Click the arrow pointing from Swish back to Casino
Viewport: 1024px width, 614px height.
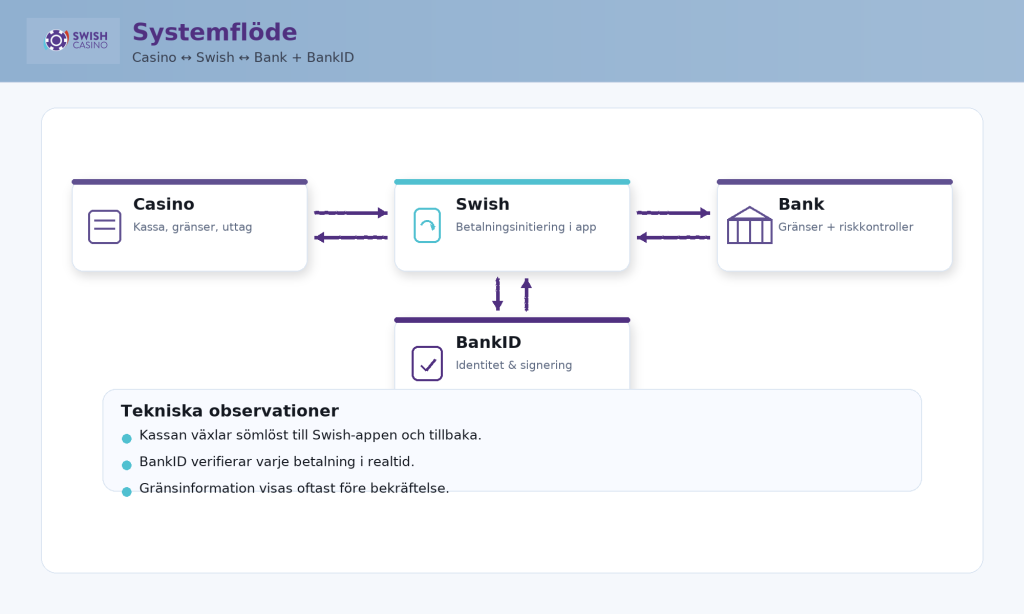[x=350, y=237]
